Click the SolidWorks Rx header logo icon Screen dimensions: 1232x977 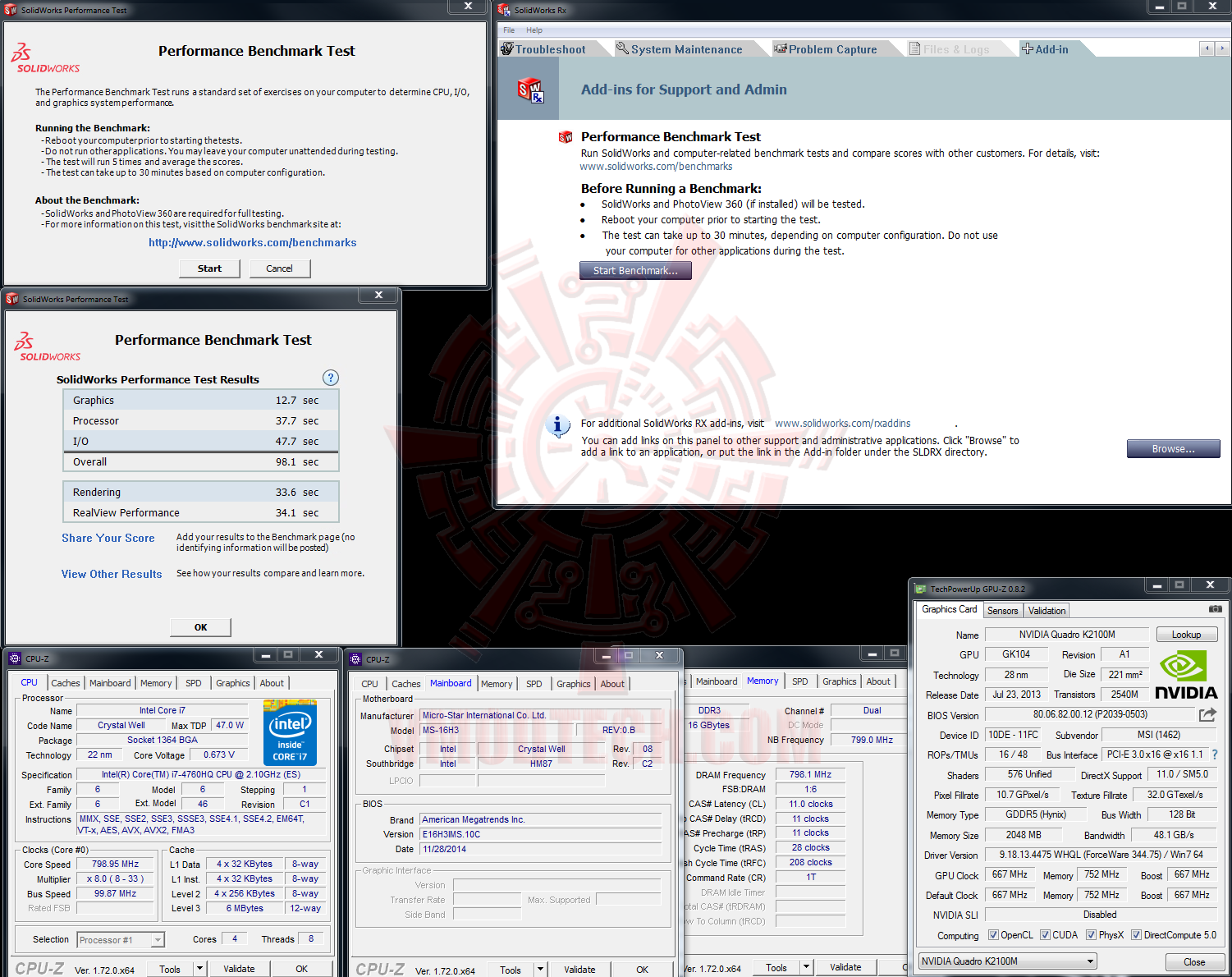pos(530,90)
